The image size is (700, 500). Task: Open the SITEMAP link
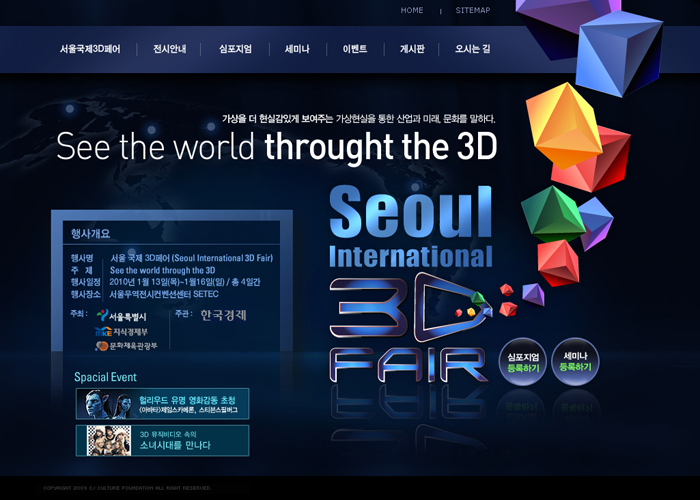473,10
